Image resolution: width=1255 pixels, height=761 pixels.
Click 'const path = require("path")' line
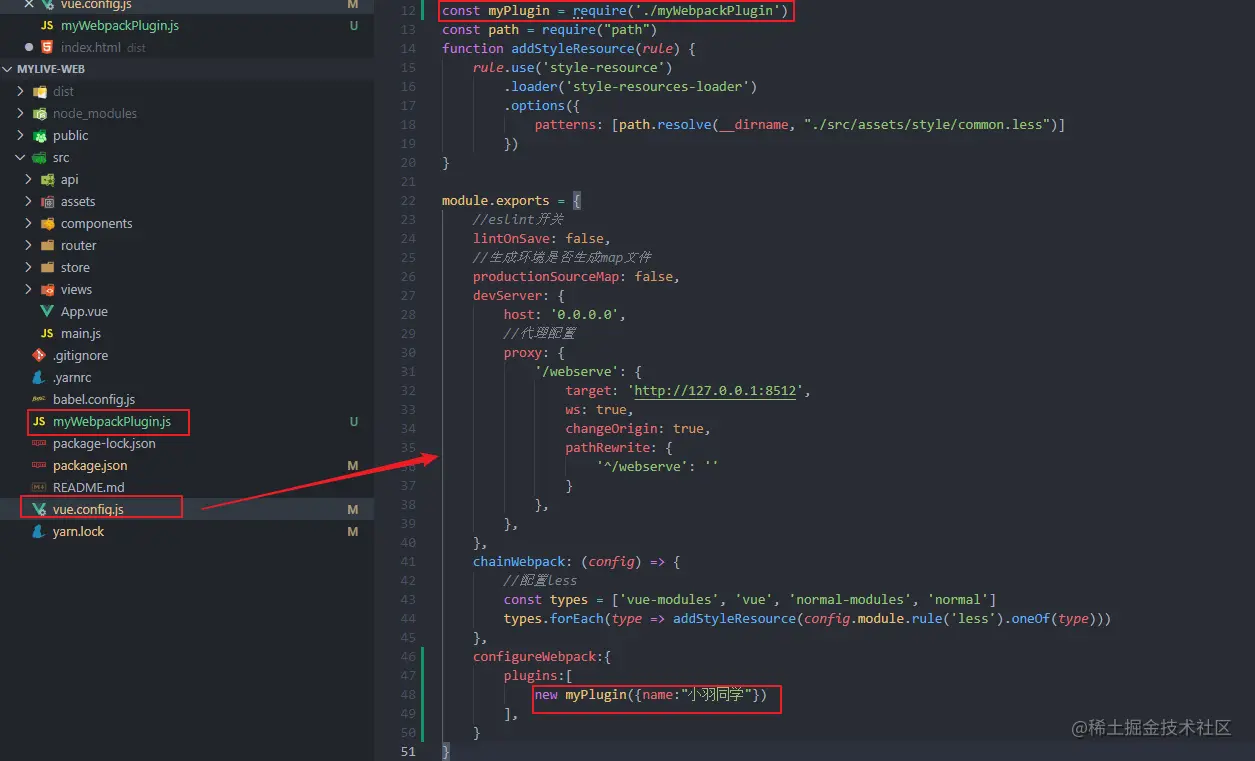549,29
